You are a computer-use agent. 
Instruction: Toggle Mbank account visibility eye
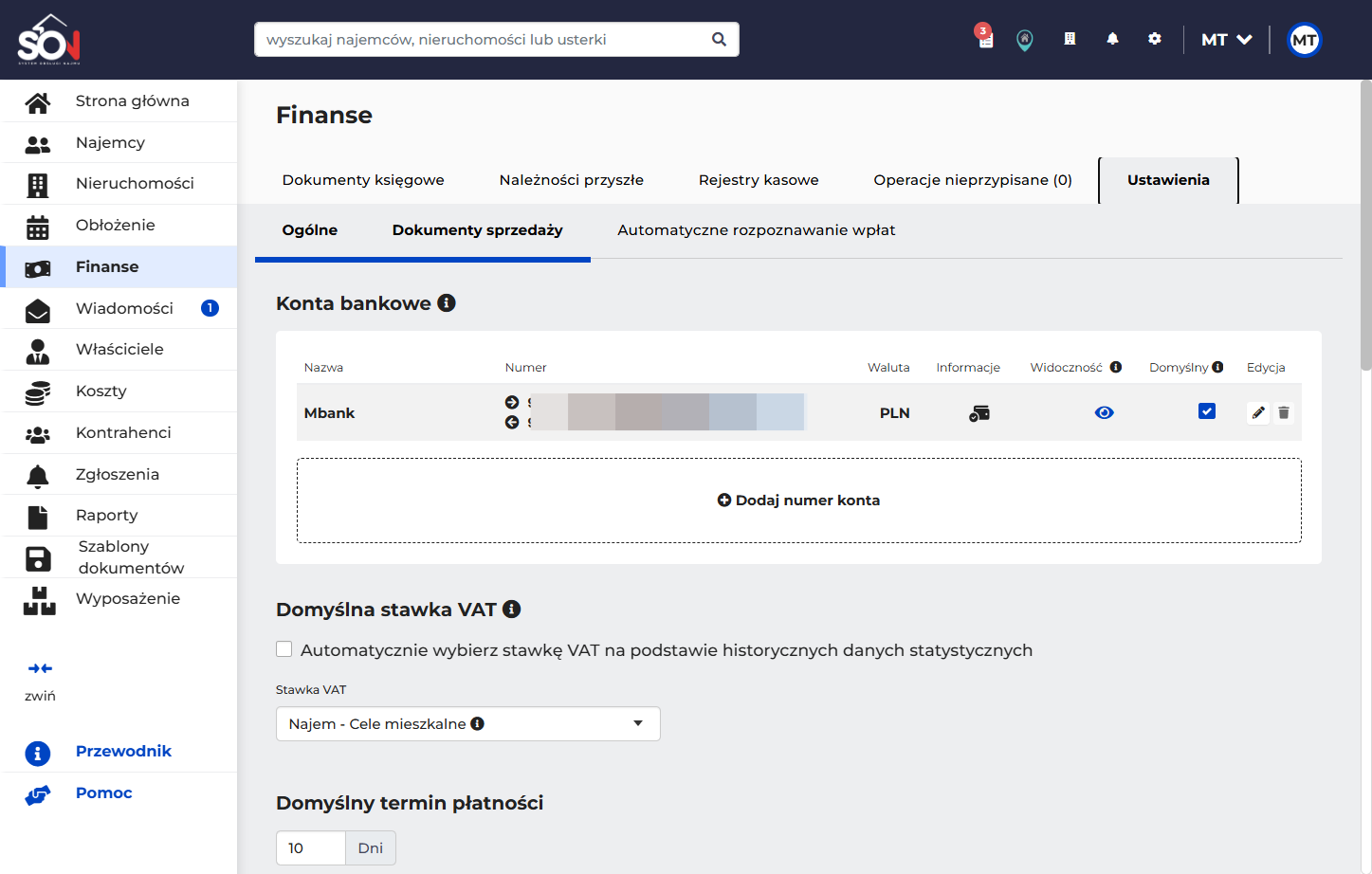click(x=1104, y=412)
